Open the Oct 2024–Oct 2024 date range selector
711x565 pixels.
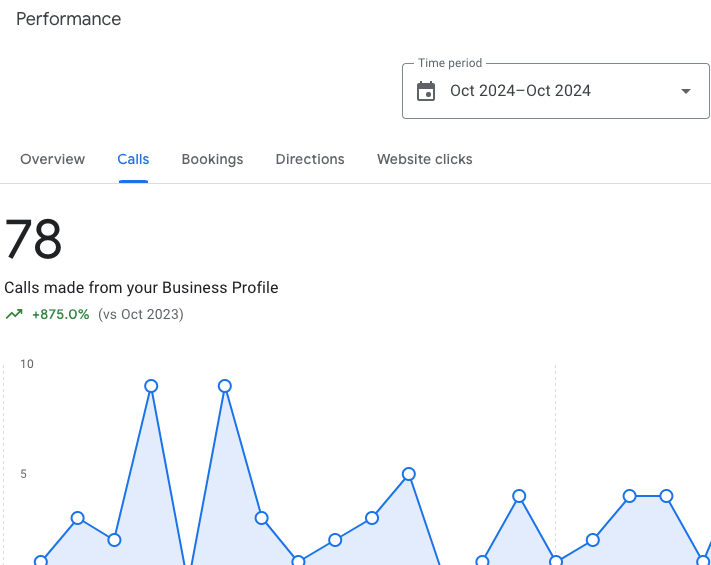[520, 91]
